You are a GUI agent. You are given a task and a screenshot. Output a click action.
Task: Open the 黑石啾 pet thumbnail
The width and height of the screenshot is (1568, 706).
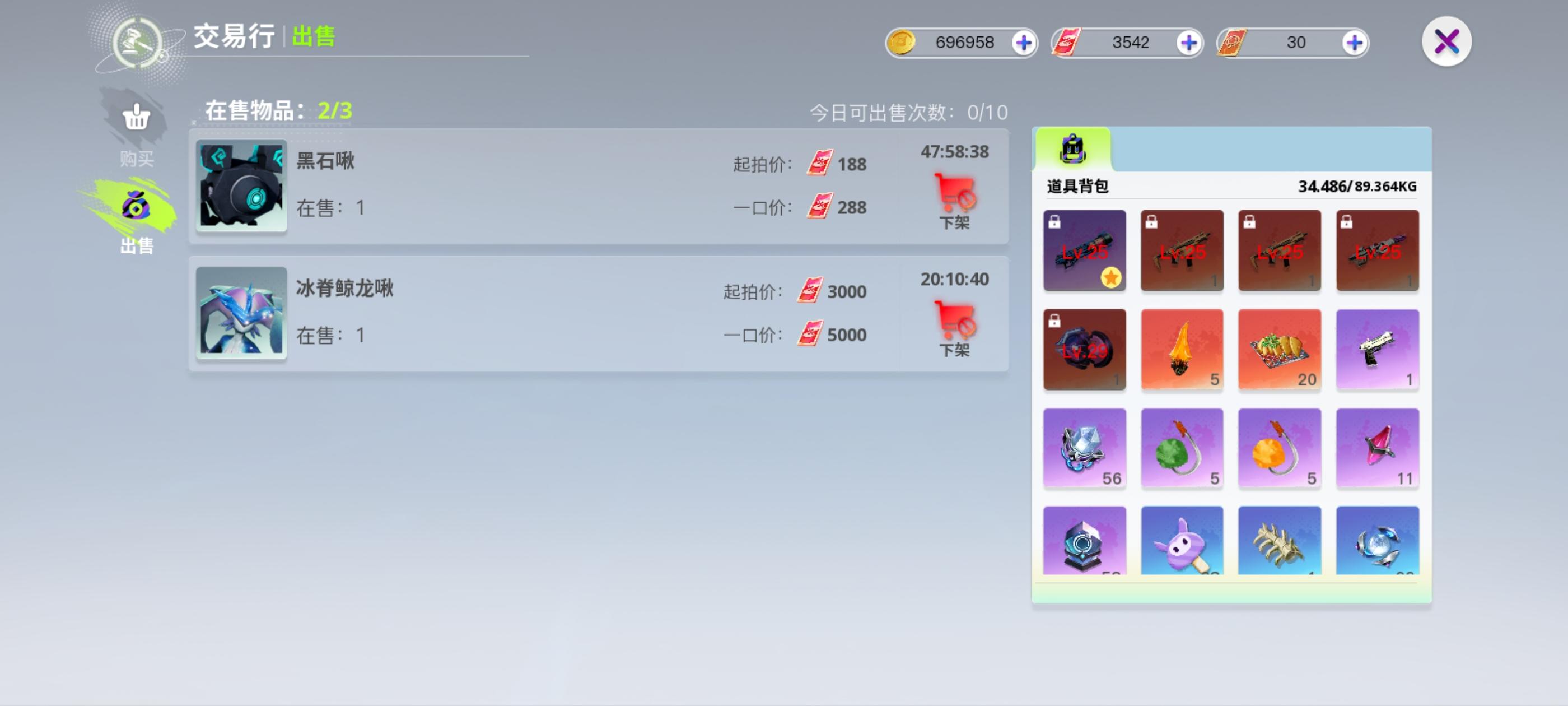242,185
